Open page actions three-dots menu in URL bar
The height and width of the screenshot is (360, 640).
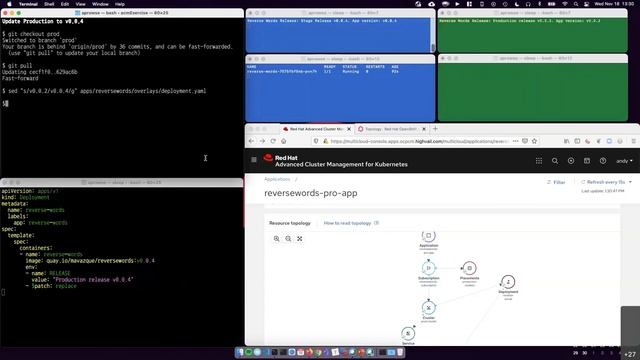point(516,141)
